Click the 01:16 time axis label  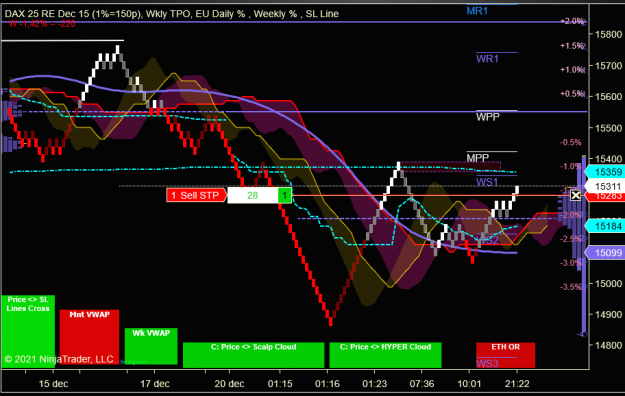point(327,384)
